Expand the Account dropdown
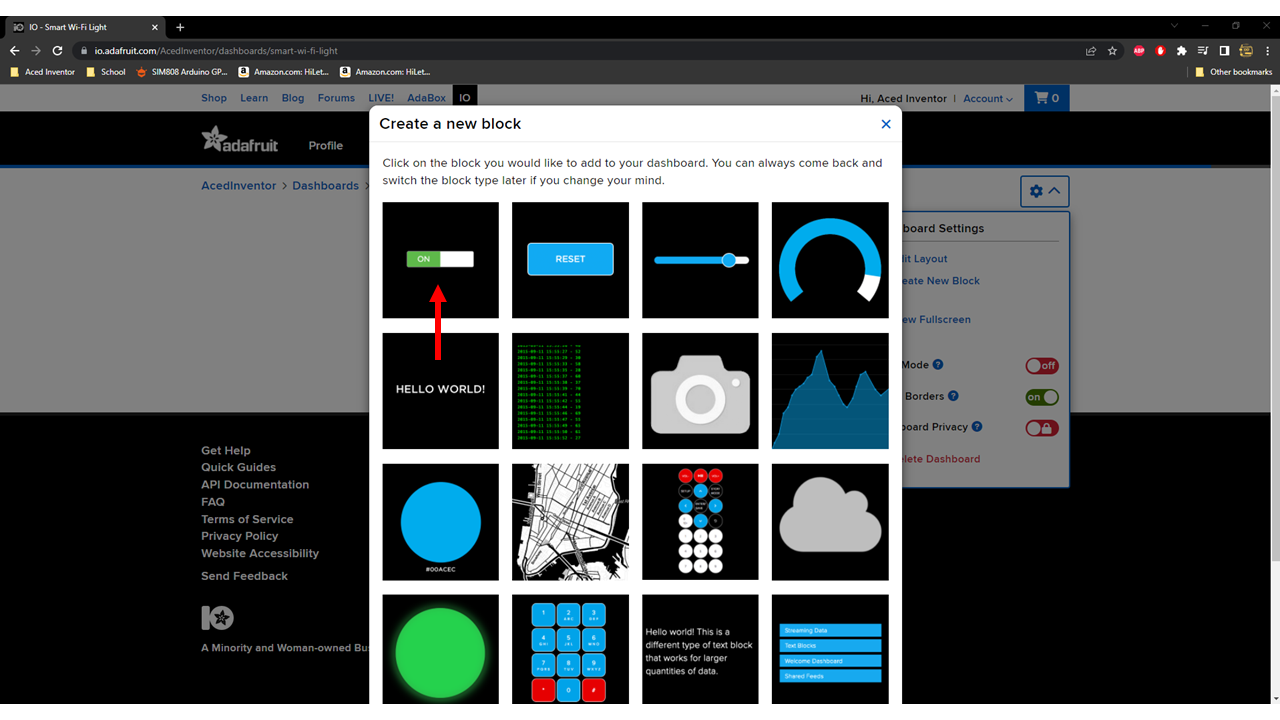The image size is (1280, 720). 988,99
